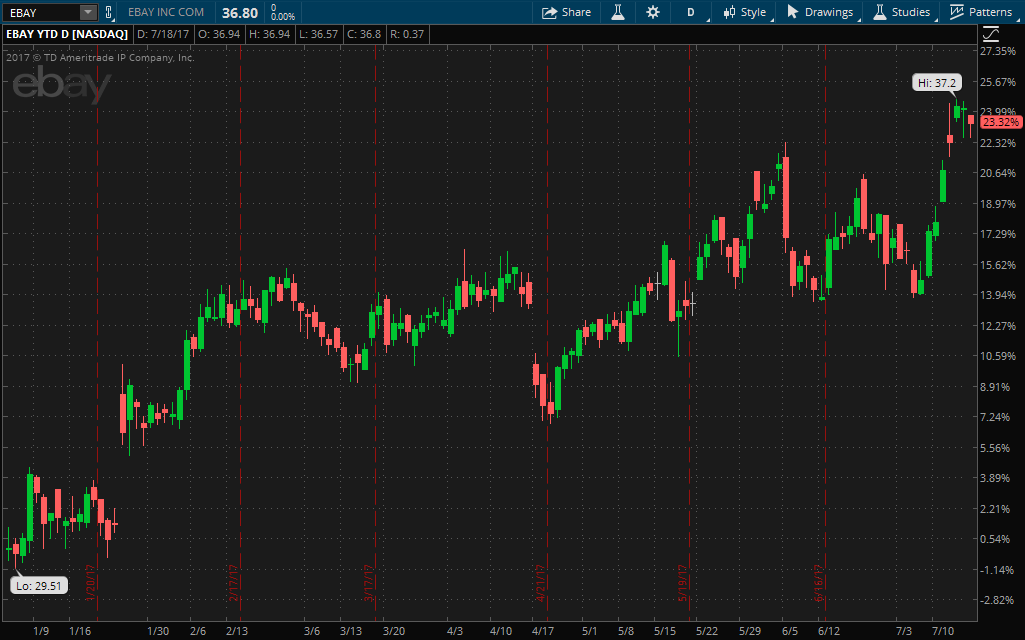The width and height of the screenshot is (1025, 640).
Task: Open the Studies dropdown
Action: tap(901, 12)
